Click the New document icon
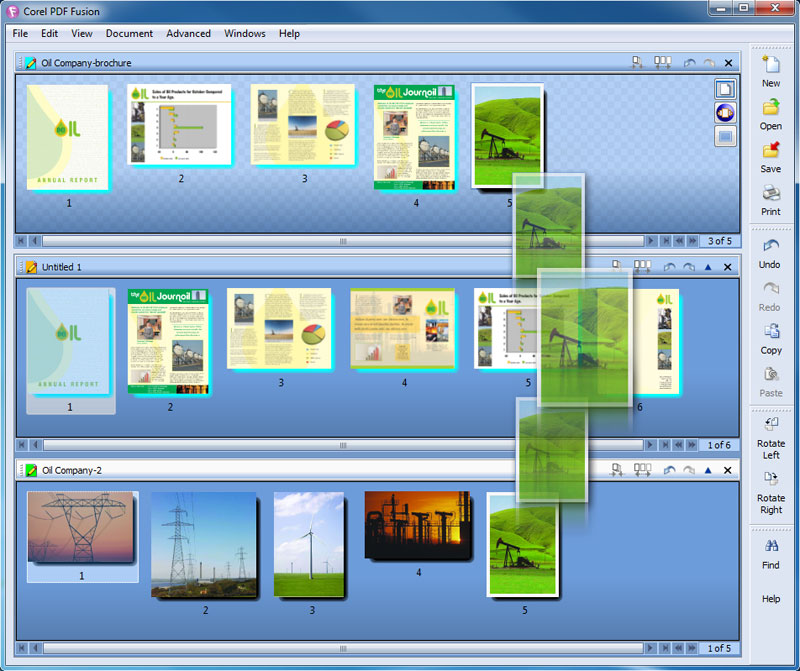The height and width of the screenshot is (671, 800). pos(770,66)
